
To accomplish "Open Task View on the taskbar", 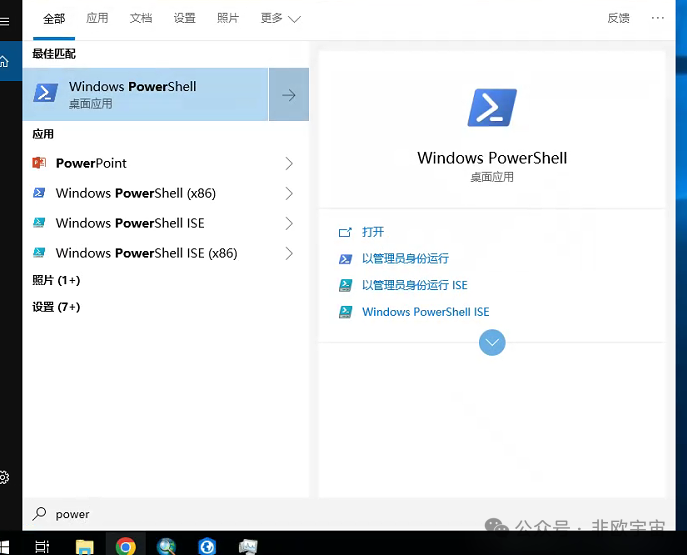I will pos(42,547).
